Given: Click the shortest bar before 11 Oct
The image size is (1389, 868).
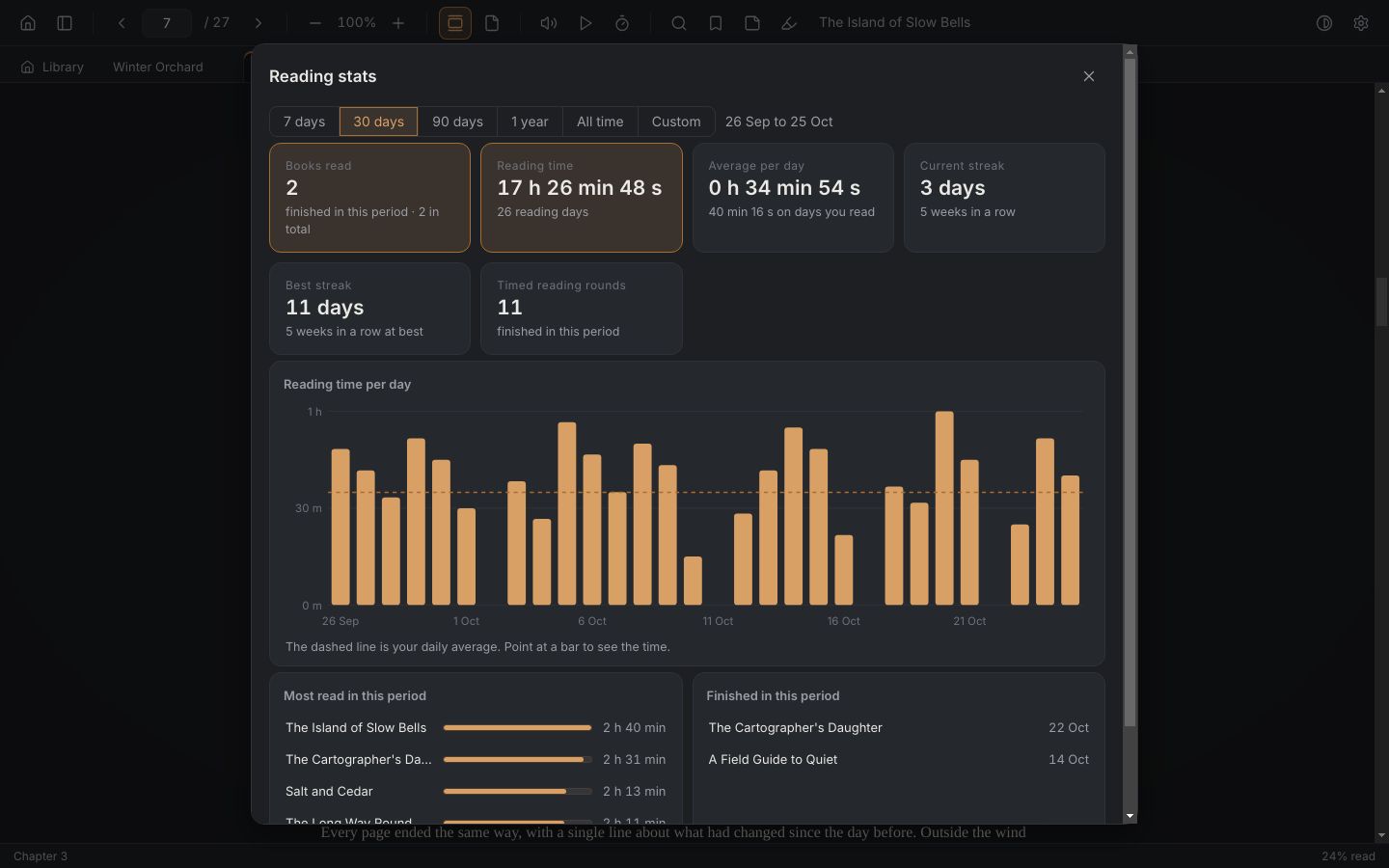Looking at the screenshot, I should [693, 582].
